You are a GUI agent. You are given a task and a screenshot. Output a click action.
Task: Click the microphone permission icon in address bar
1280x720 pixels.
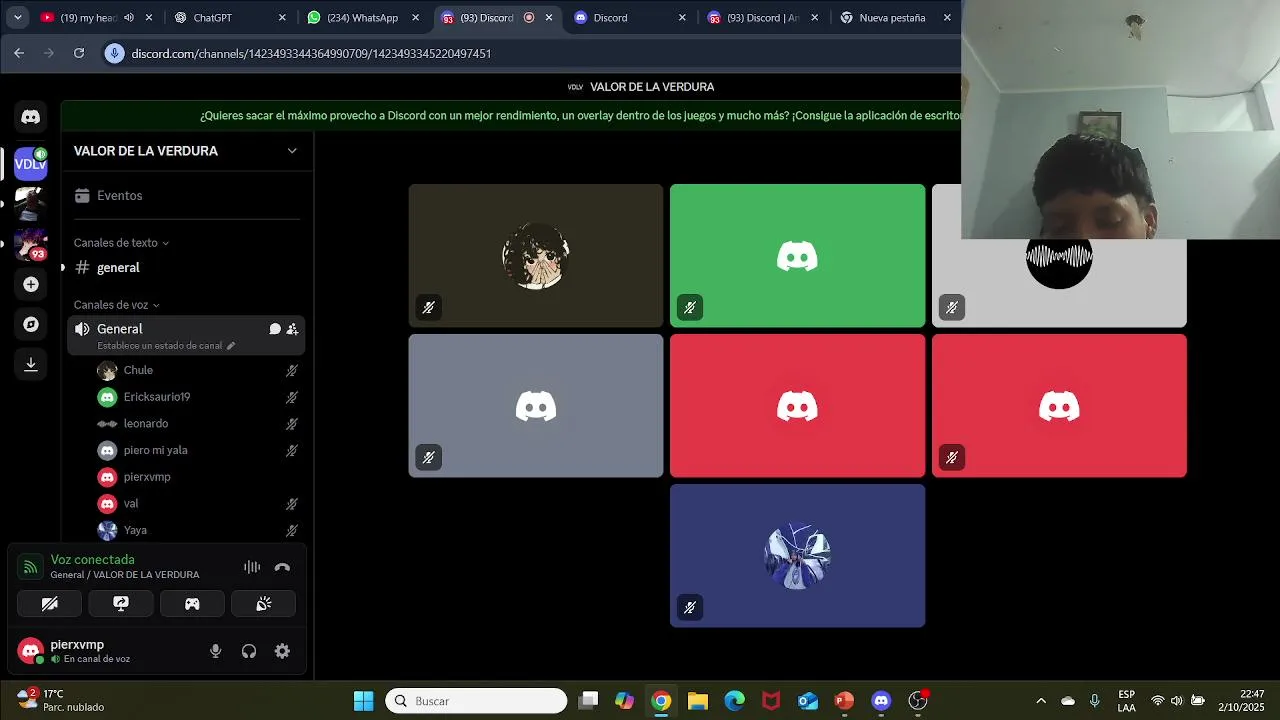click(114, 53)
